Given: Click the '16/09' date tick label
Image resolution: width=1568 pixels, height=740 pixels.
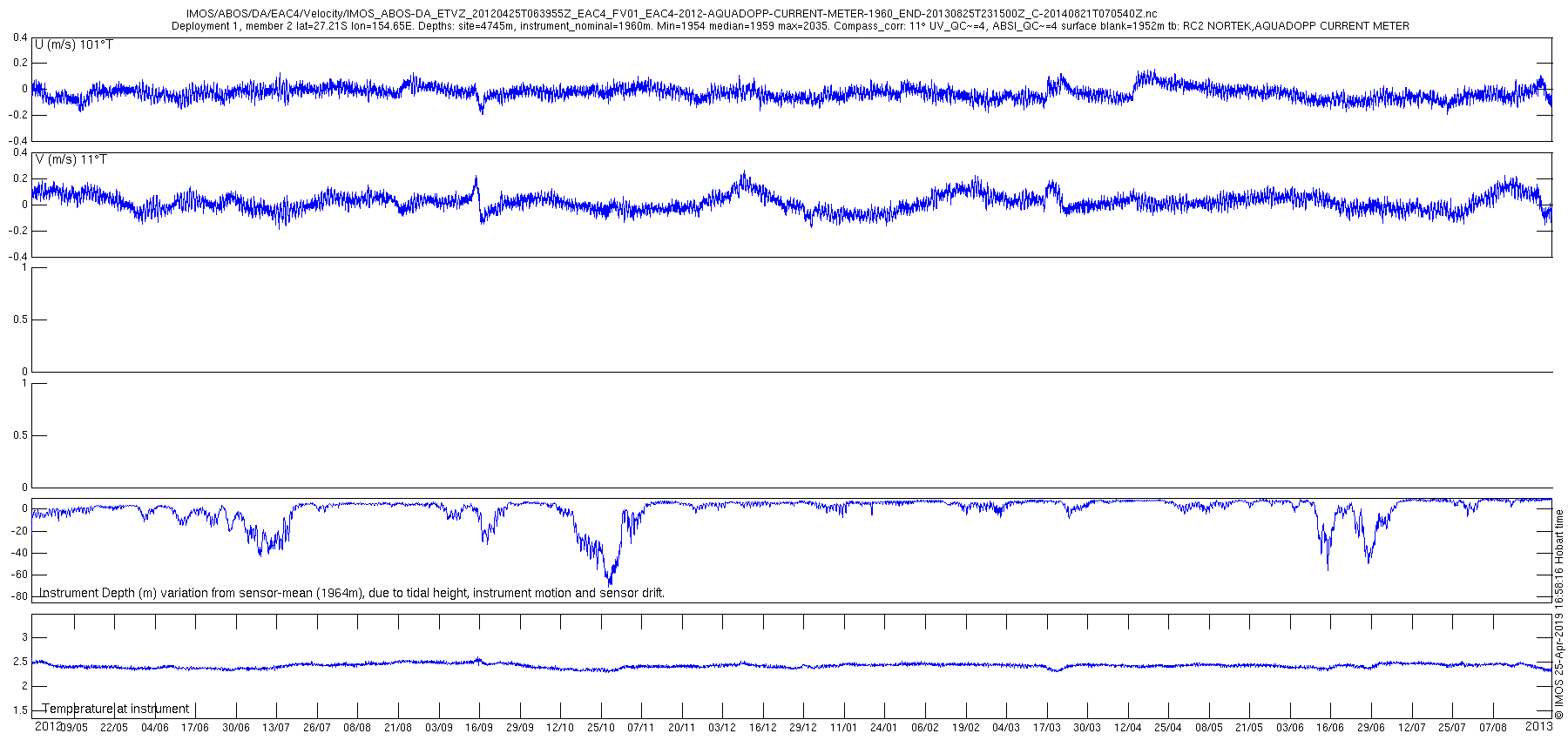Looking at the screenshot, I should pos(479,728).
